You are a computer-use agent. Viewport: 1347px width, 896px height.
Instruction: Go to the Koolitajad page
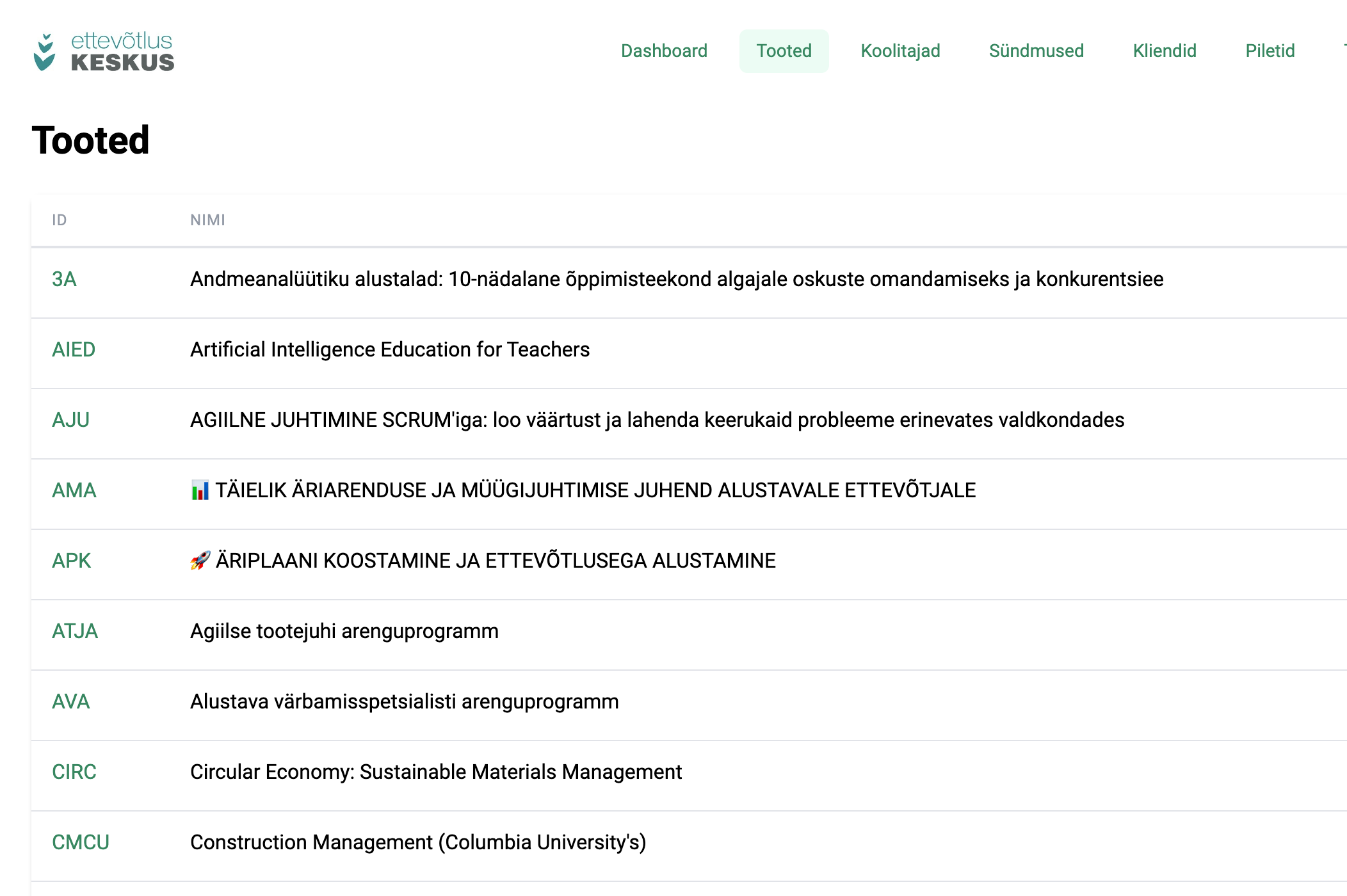[x=900, y=51]
